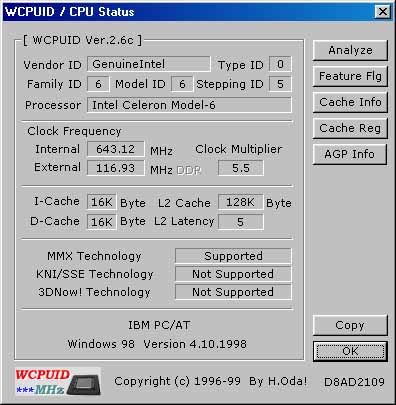Screen dimensions: 396x405
Task: Click the Internal clock frequency value
Action: pos(115,149)
